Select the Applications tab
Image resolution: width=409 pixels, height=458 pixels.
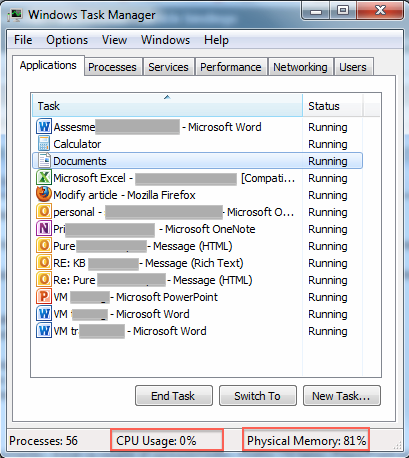pyautogui.click(x=48, y=65)
